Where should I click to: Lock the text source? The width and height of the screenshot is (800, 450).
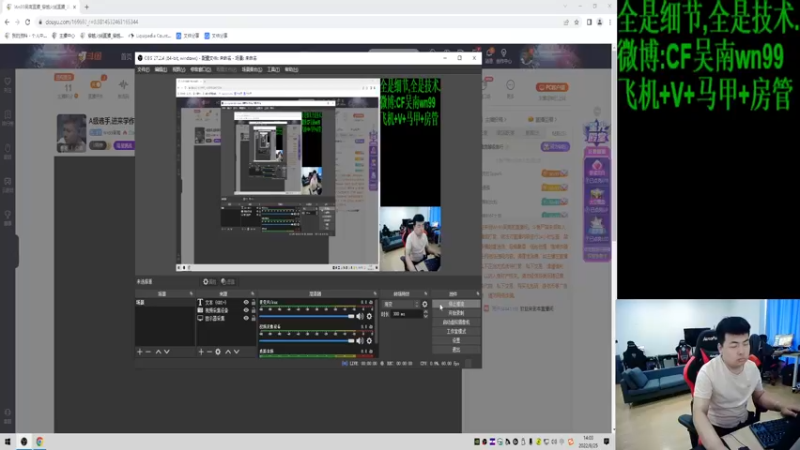[x=253, y=303]
